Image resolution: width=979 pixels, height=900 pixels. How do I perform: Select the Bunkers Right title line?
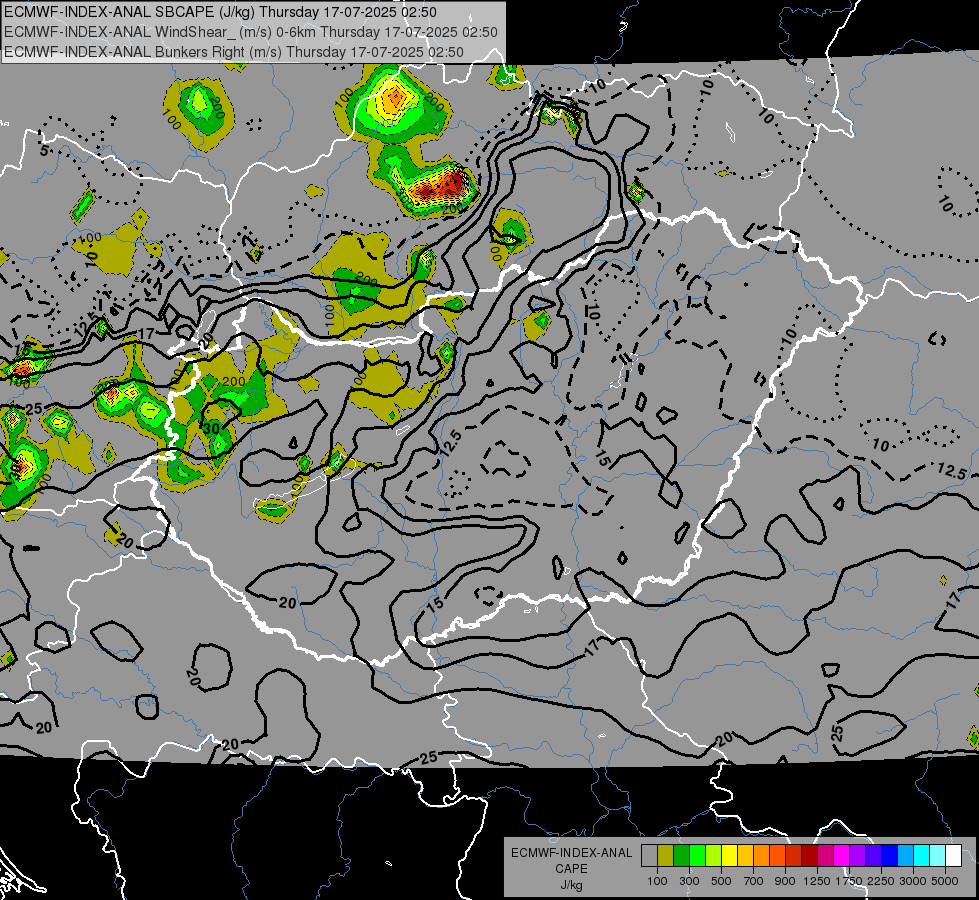234,52
